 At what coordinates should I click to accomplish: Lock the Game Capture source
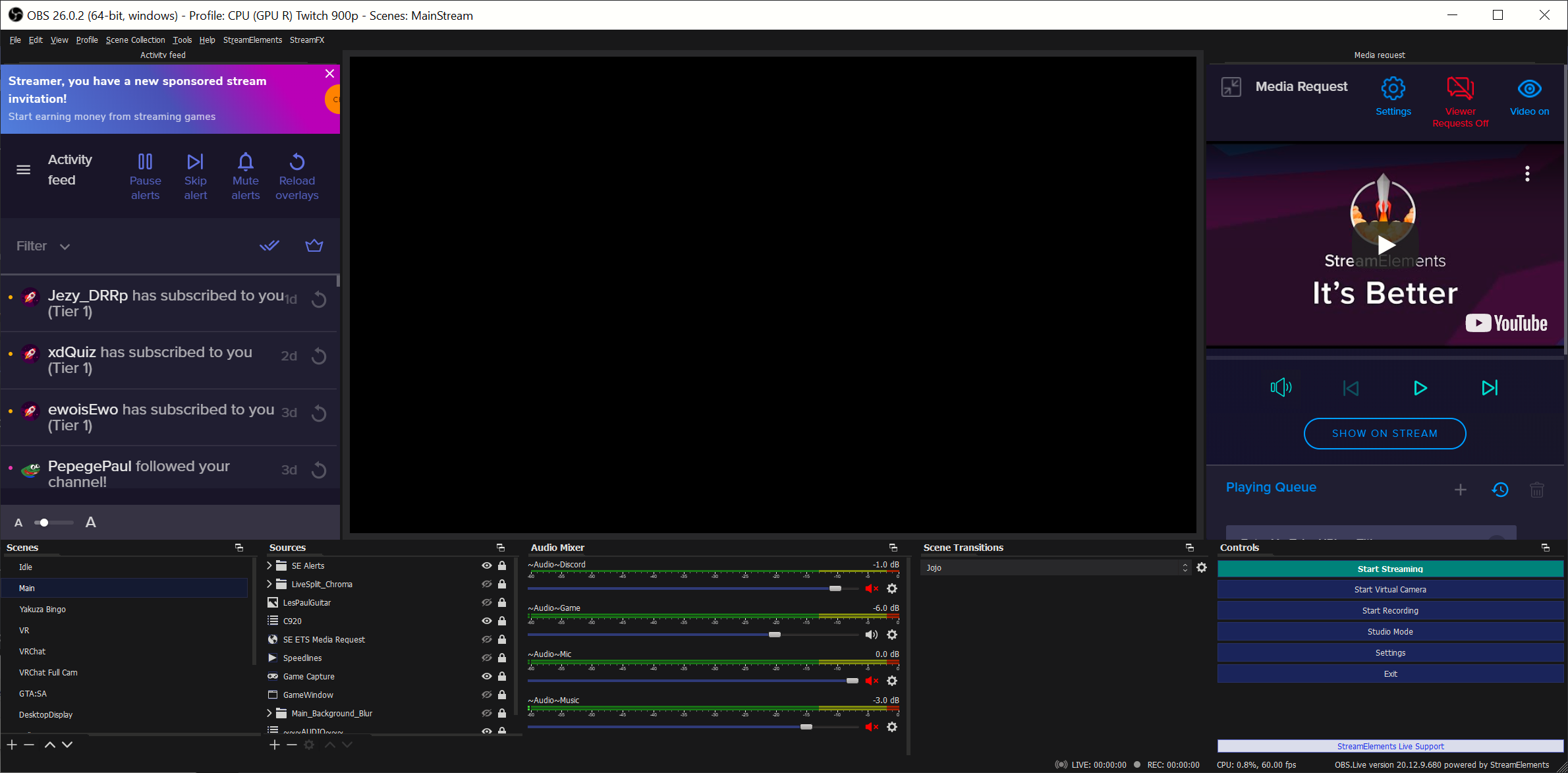502,676
